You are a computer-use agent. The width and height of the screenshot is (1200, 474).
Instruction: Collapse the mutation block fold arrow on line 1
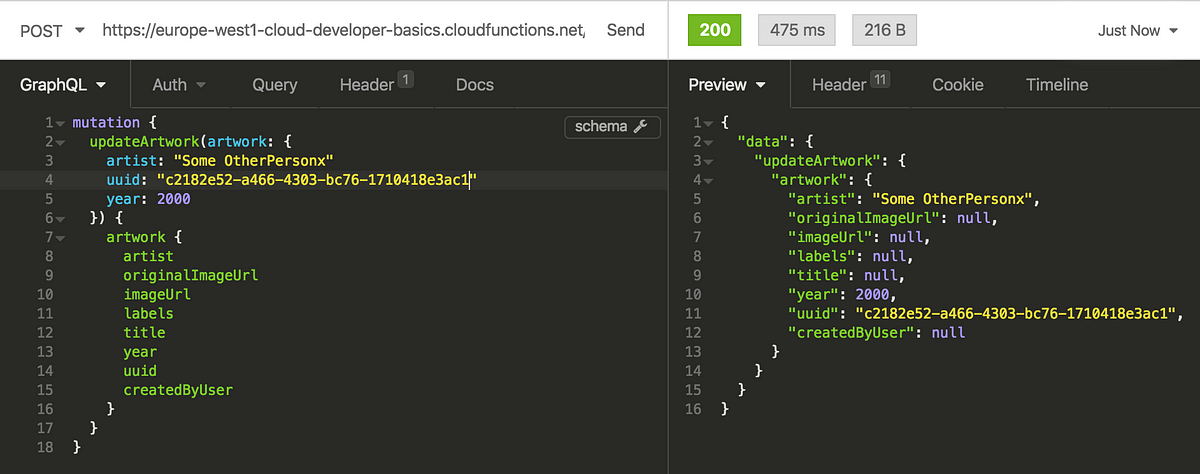(60, 123)
